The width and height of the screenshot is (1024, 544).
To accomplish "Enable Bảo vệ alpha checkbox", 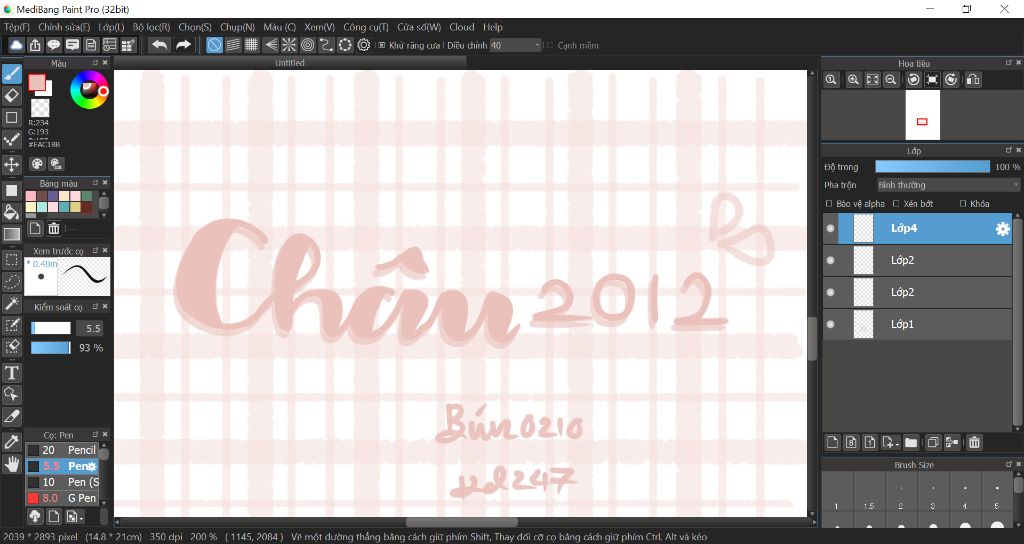I will [x=829, y=204].
